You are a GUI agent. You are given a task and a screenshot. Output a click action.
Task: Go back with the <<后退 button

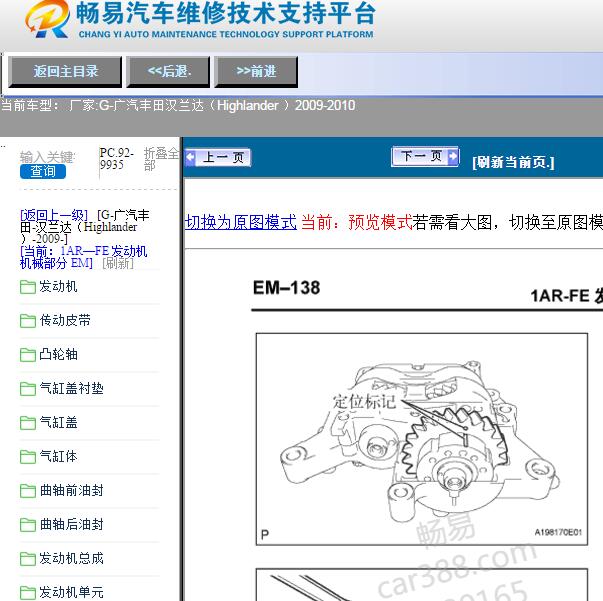[168, 72]
